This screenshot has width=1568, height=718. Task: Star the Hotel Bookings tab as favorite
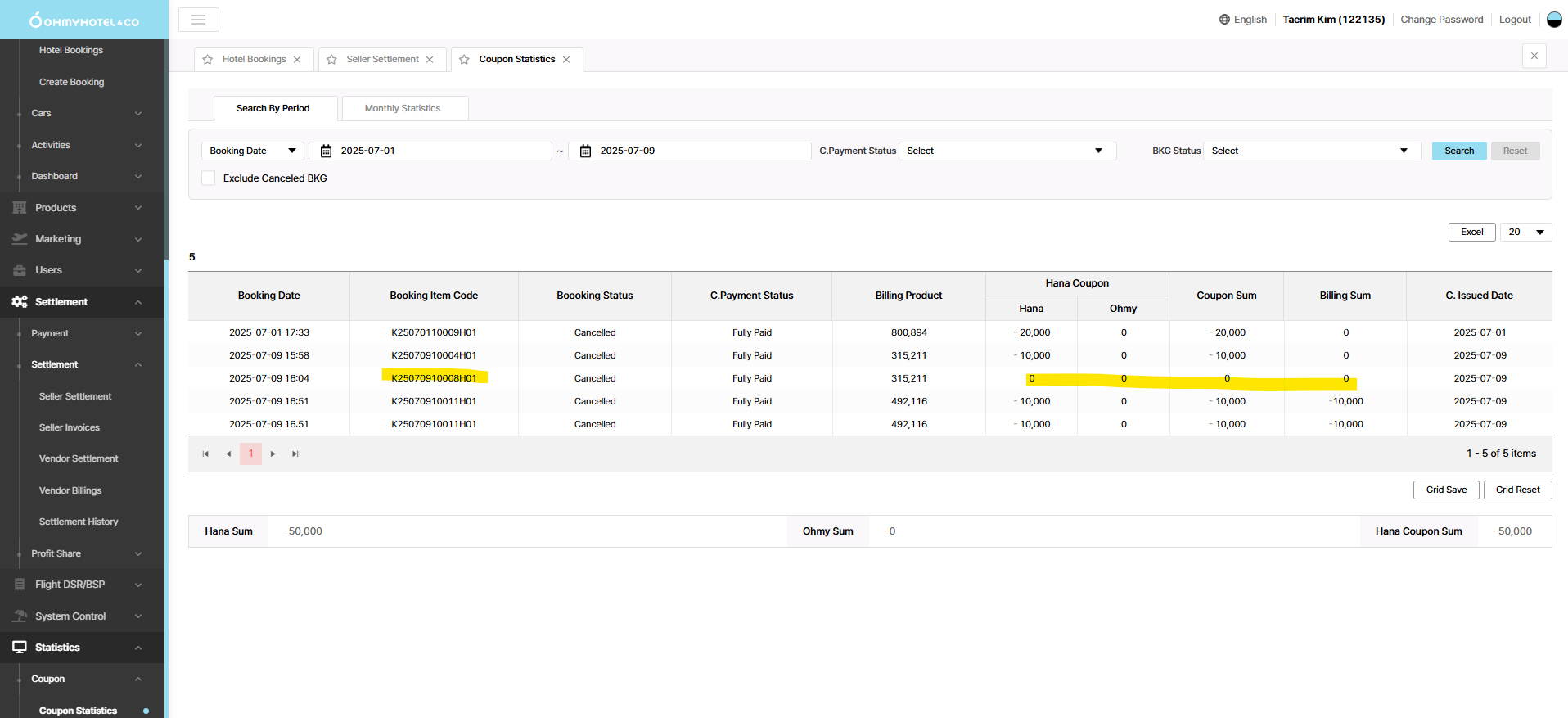point(208,60)
